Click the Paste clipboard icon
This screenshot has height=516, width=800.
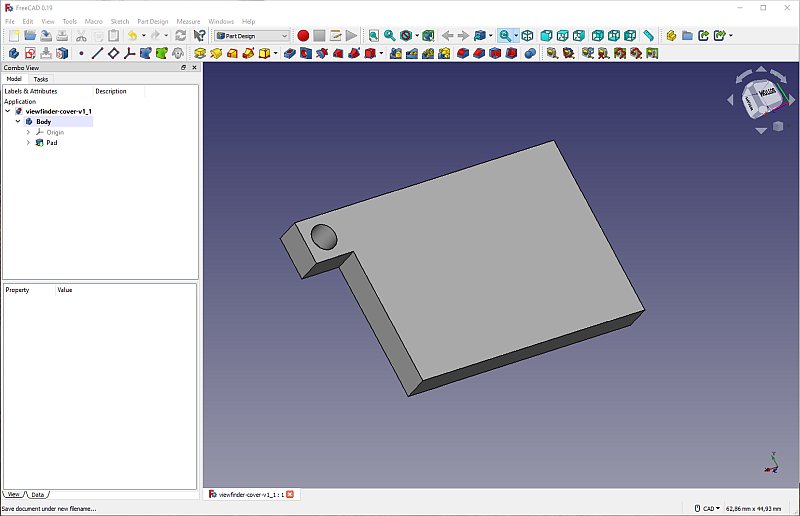(x=114, y=36)
